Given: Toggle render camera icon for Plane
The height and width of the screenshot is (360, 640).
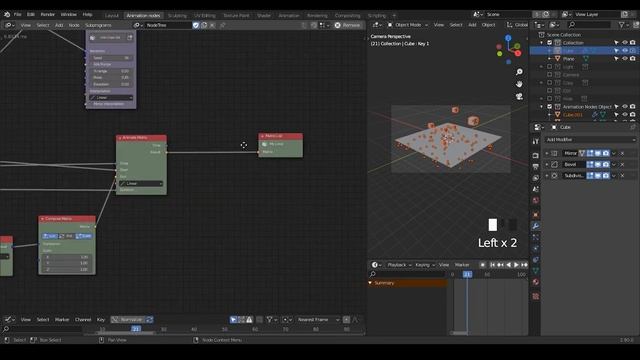Looking at the screenshot, I should point(632,59).
